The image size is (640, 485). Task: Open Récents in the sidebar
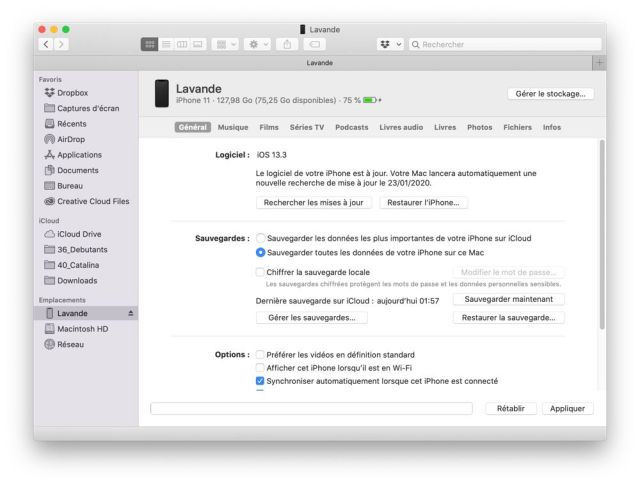pyautogui.click(x=65, y=124)
